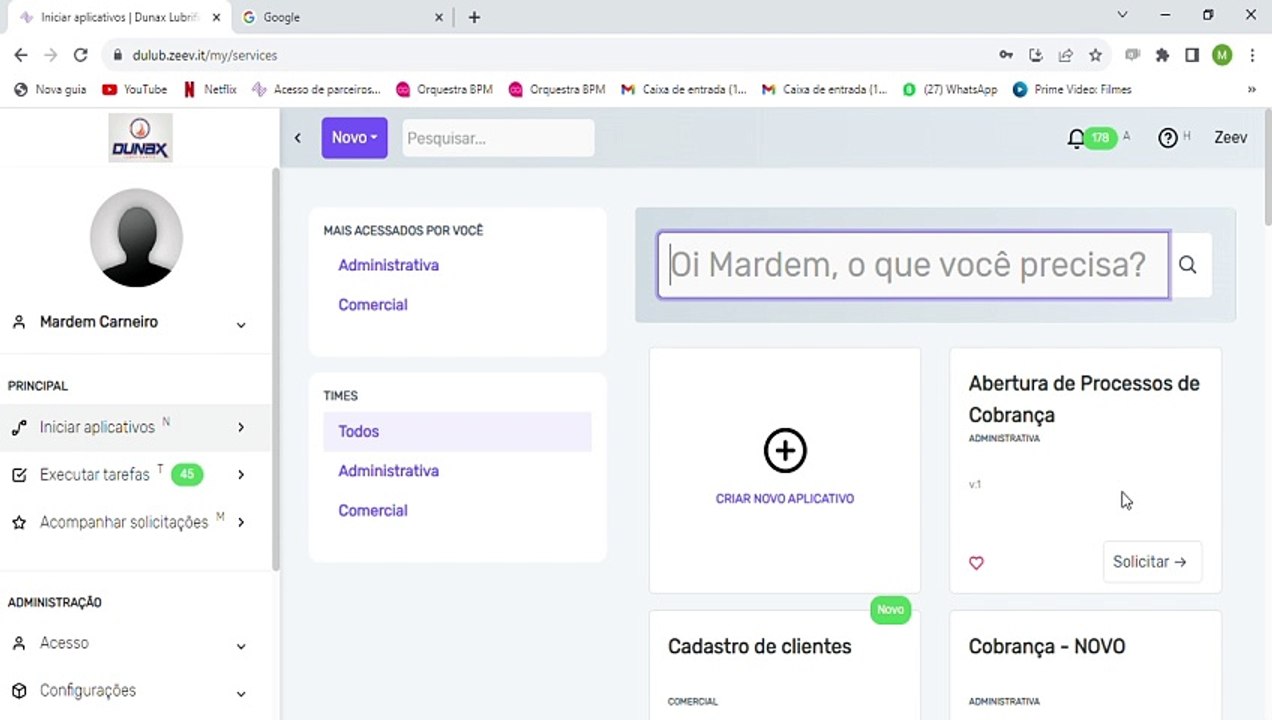Select Iniciar aplicativos menu item

136,427
